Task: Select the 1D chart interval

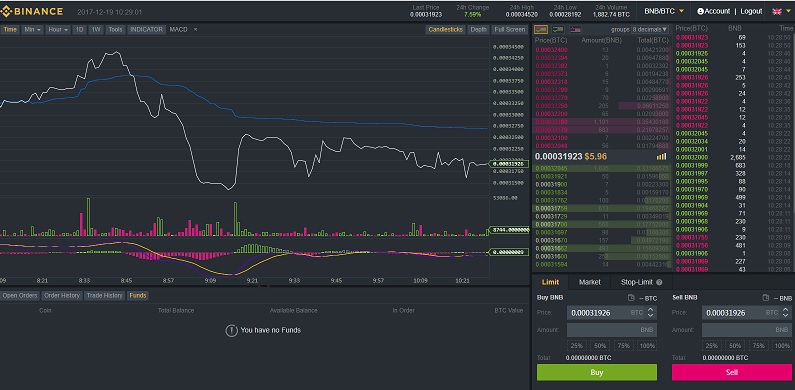Action: (80, 29)
